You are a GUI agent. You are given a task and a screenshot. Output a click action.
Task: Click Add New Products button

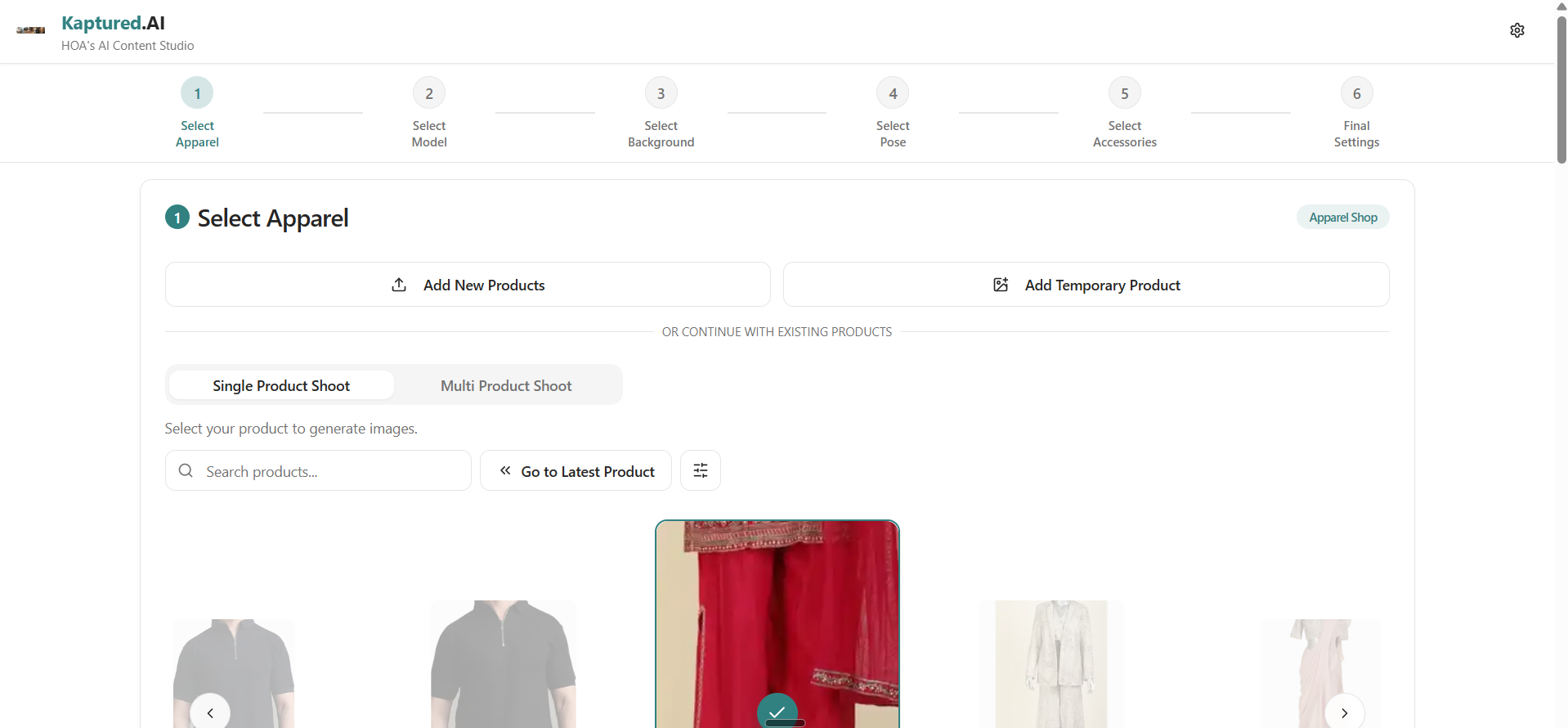pyautogui.click(x=468, y=285)
